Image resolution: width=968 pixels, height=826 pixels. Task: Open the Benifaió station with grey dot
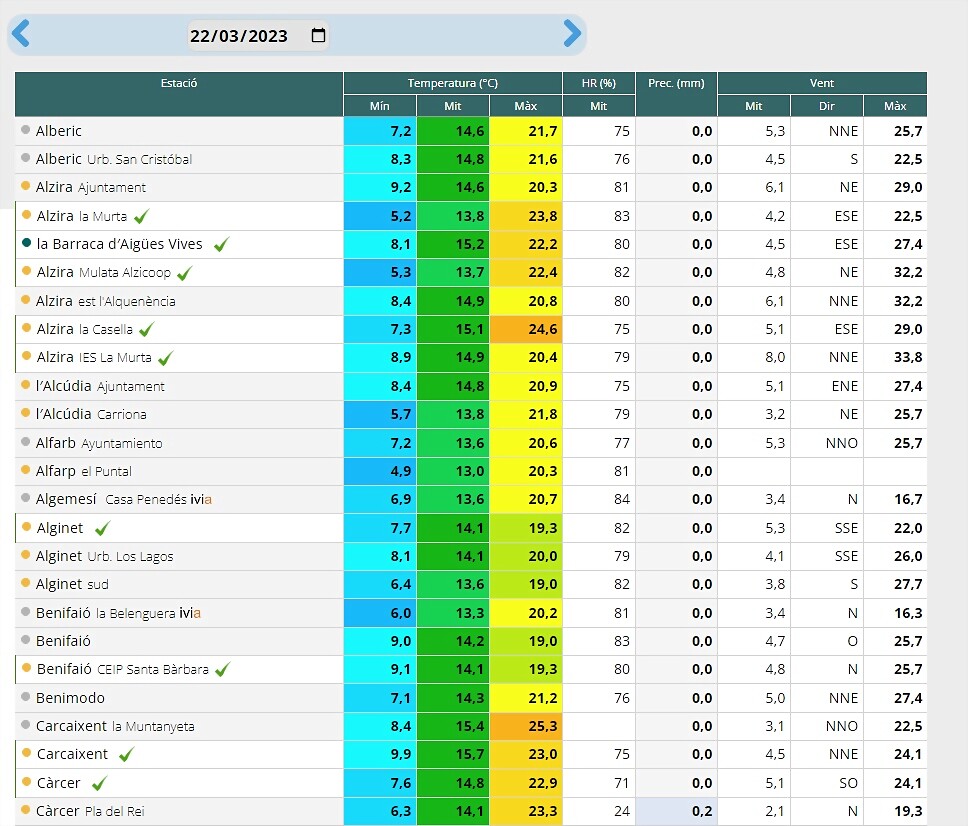point(63,641)
